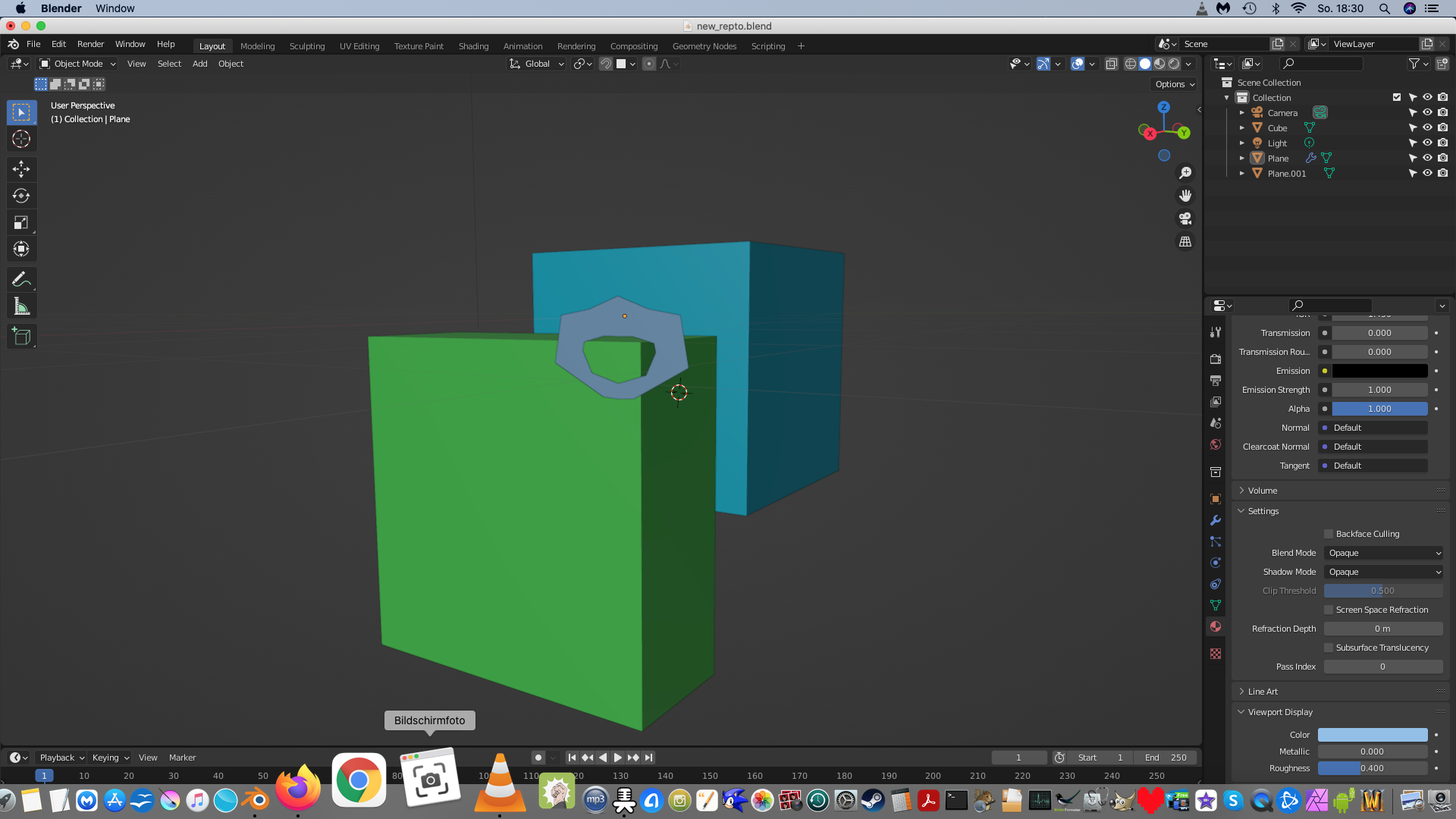Toggle X-ray display in viewport header
1456x819 pixels.
pyautogui.click(x=1112, y=64)
